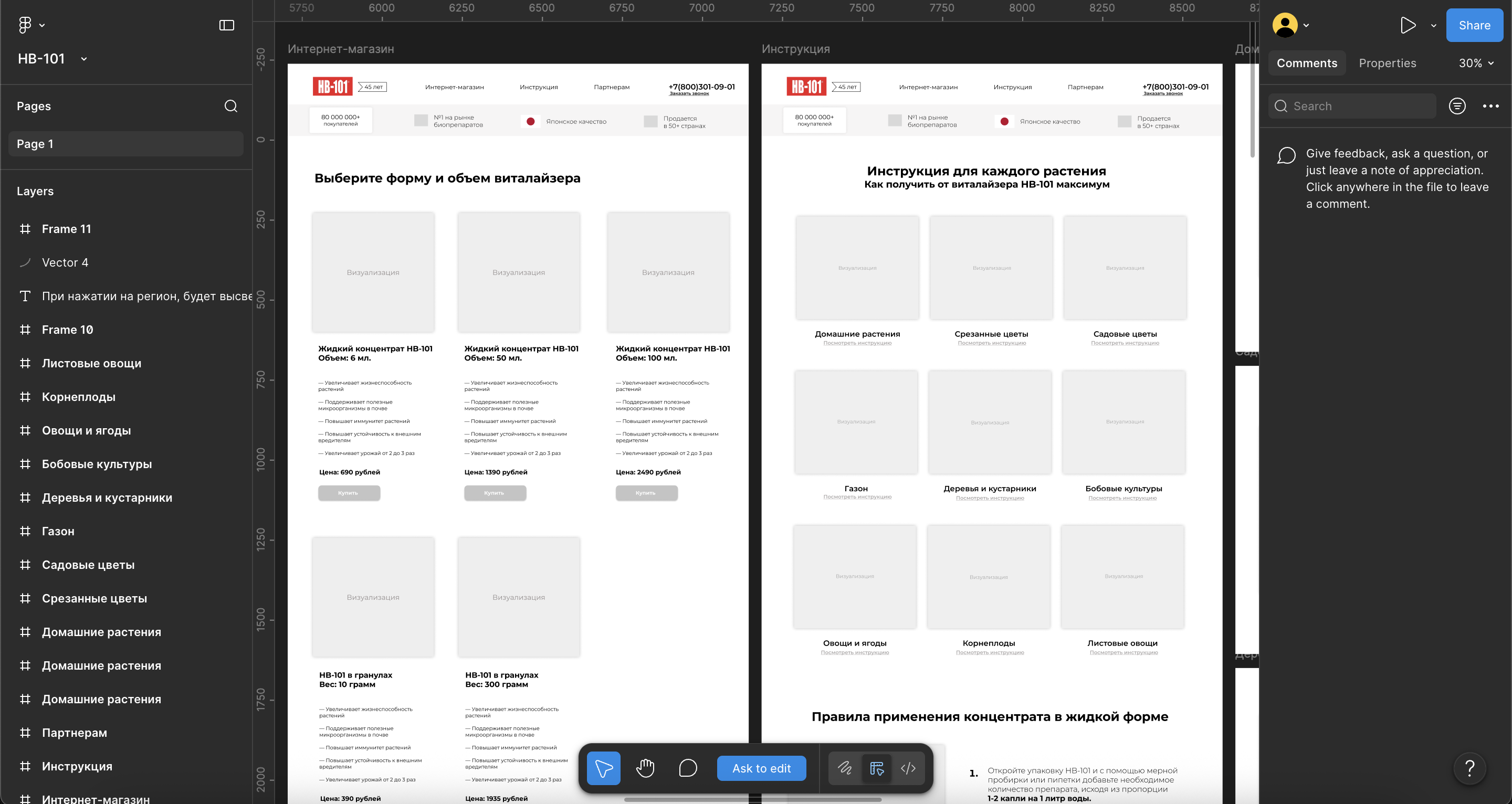Switch to the Comments tab
The height and width of the screenshot is (804, 1512).
tap(1307, 63)
